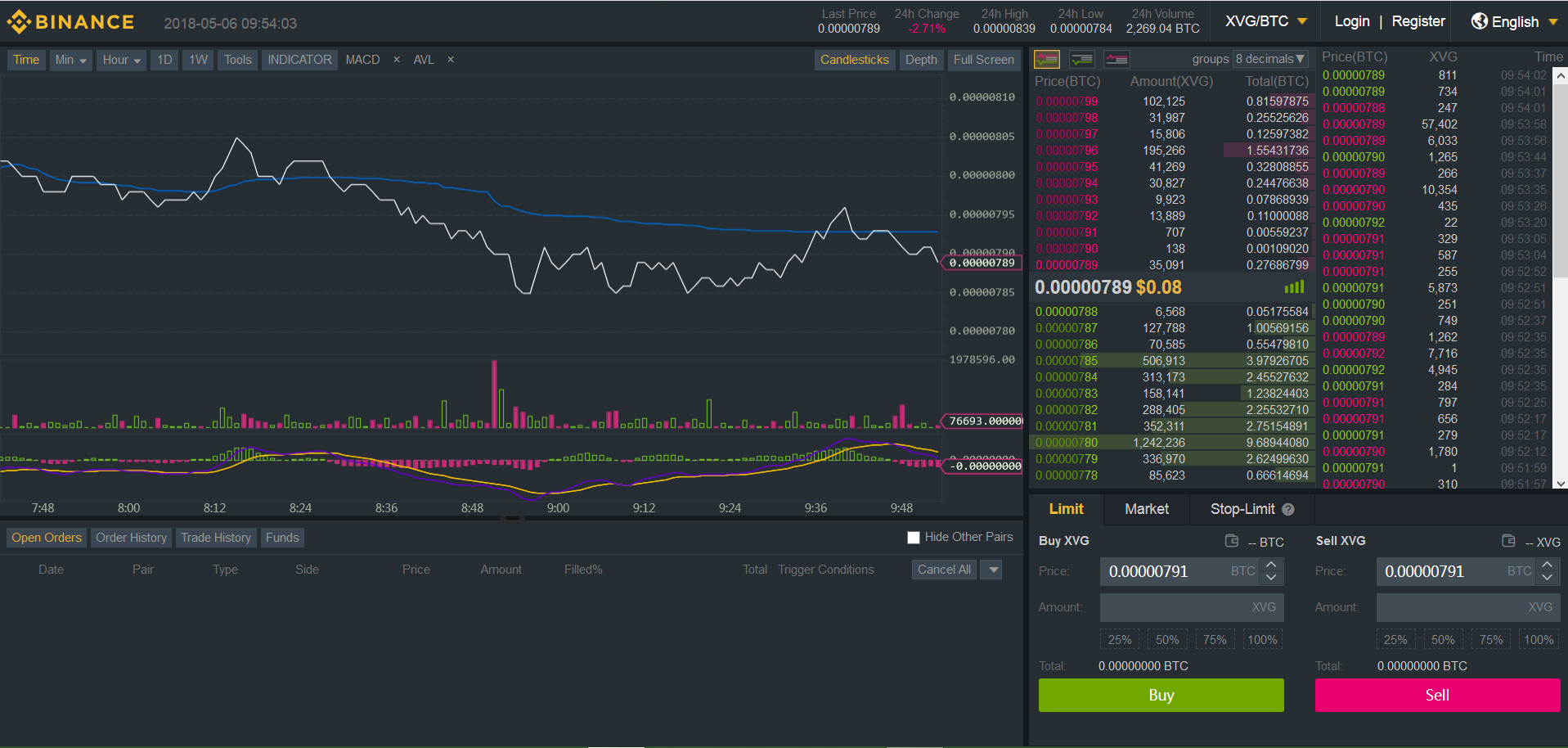Close the AVL indicator
This screenshot has width=1568, height=748.
tap(451, 60)
